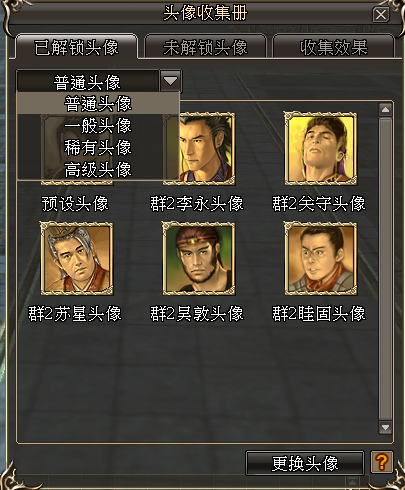Switch to the 已解锁头像 tab
405x490 pixels.
pyautogui.click(x=76, y=47)
